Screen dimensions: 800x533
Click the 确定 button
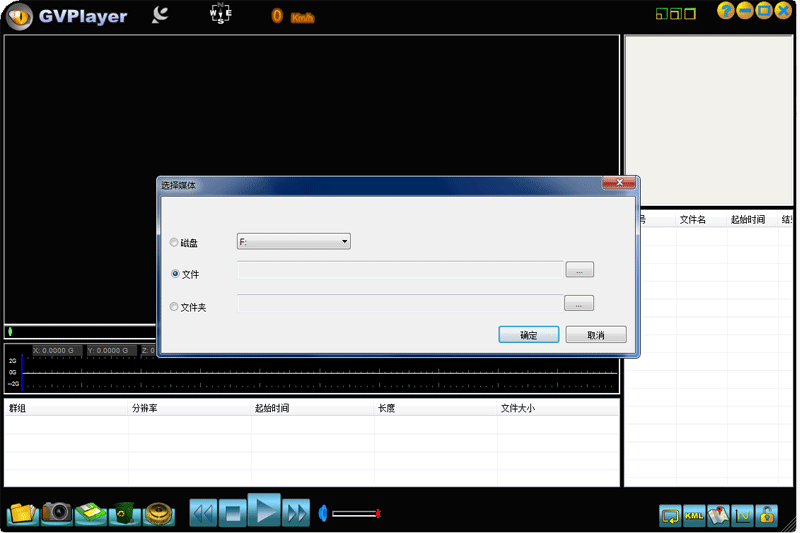pyautogui.click(x=529, y=335)
